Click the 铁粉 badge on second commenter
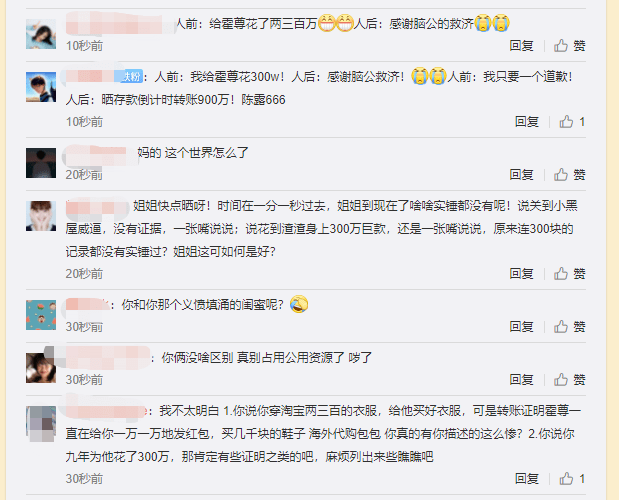The image size is (619, 500). tap(129, 76)
